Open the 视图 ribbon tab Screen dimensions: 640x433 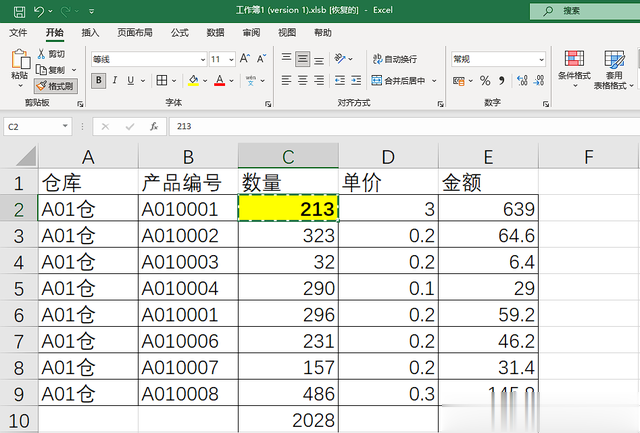coord(287,33)
